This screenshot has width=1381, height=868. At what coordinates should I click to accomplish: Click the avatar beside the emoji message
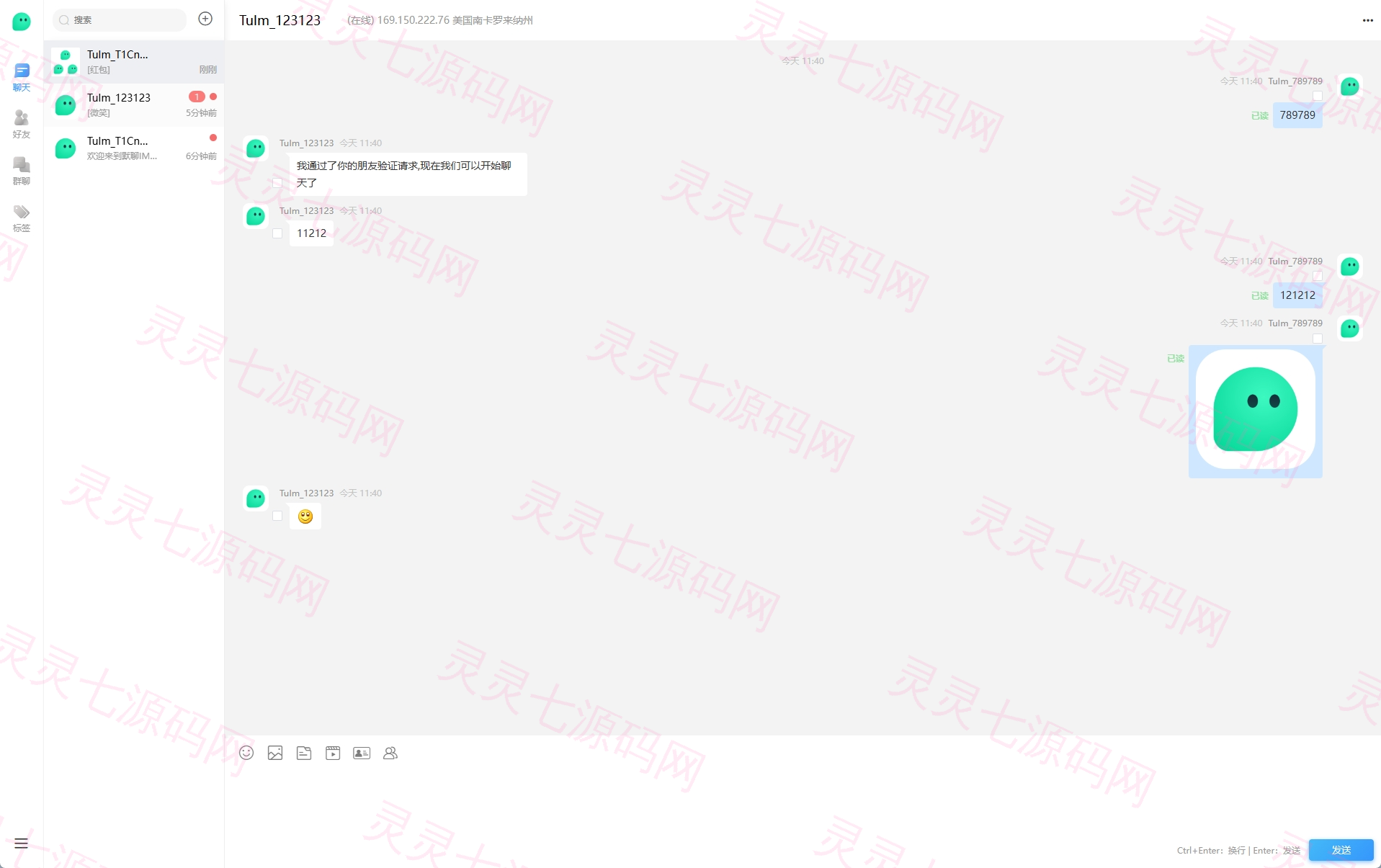256,498
